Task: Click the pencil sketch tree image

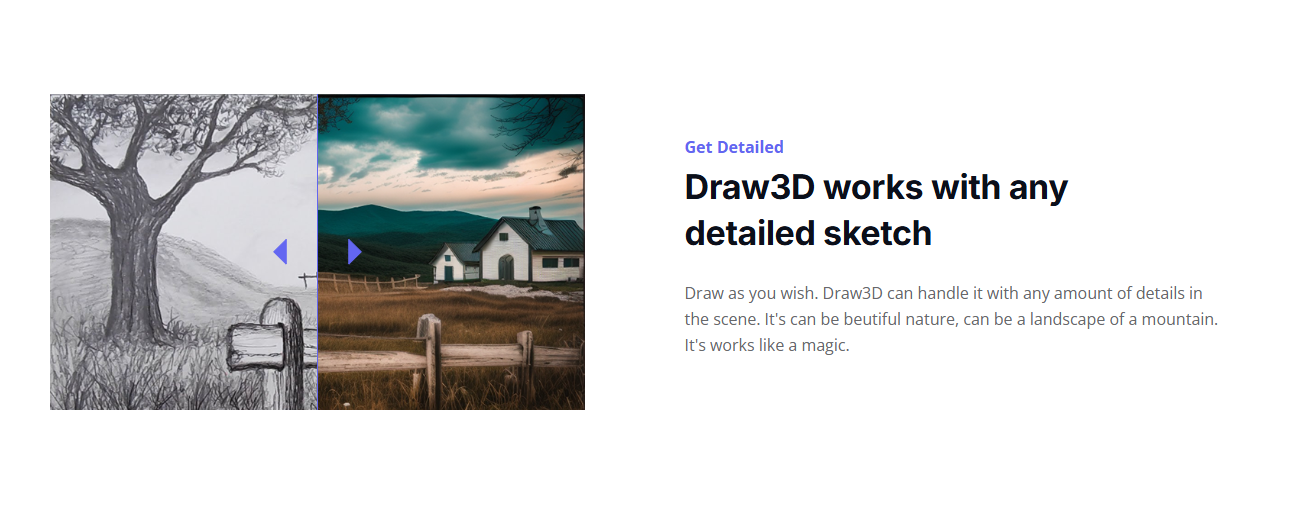Action: [x=184, y=252]
